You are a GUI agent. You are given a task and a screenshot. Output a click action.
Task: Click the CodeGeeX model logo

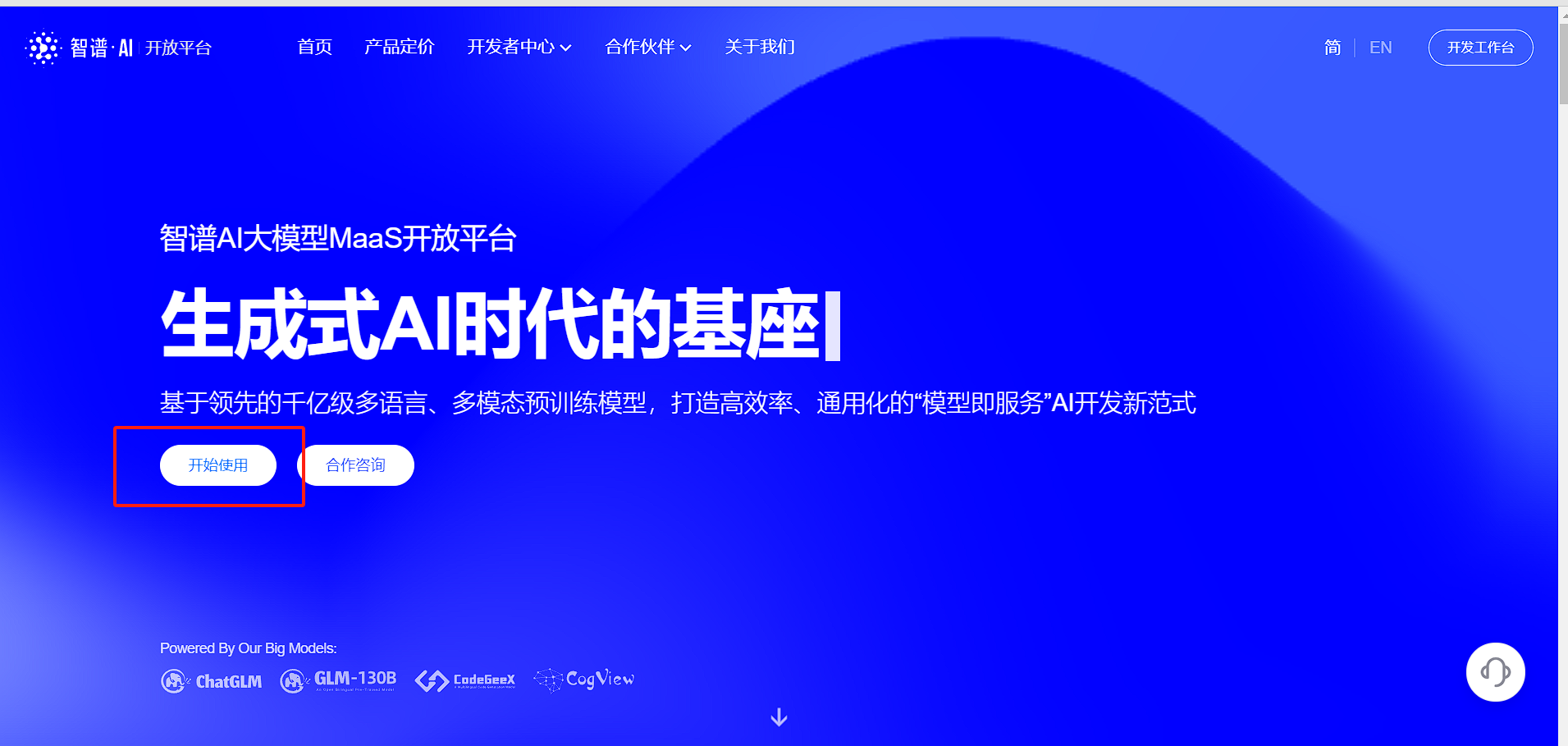465,680
